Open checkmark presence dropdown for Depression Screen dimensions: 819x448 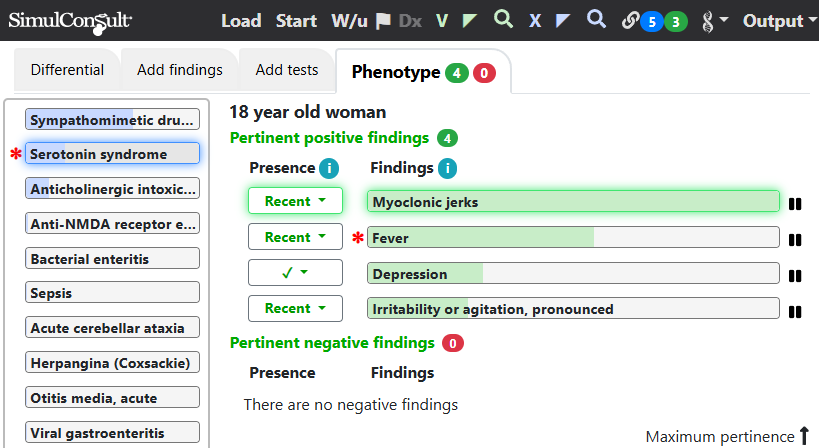coord(295,273)
